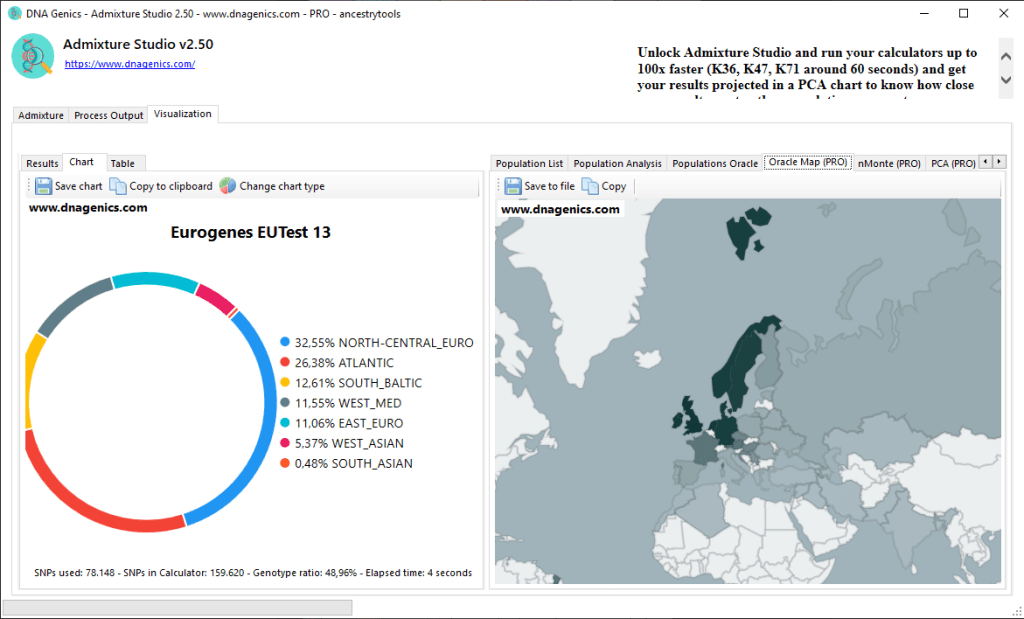Screen dimensions: 1024x619
Task: Click the Save to file disk icon
Action: click(x=513, y=186)
